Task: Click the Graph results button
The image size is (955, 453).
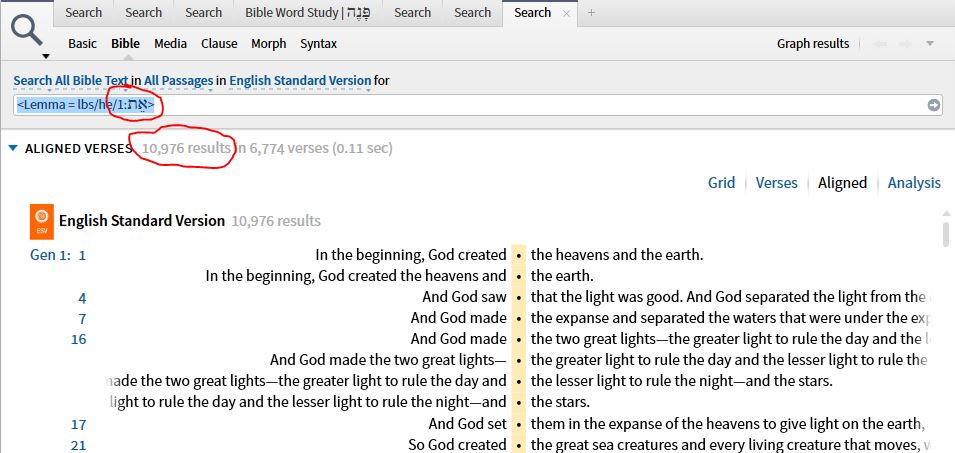Action: [812, 44]
